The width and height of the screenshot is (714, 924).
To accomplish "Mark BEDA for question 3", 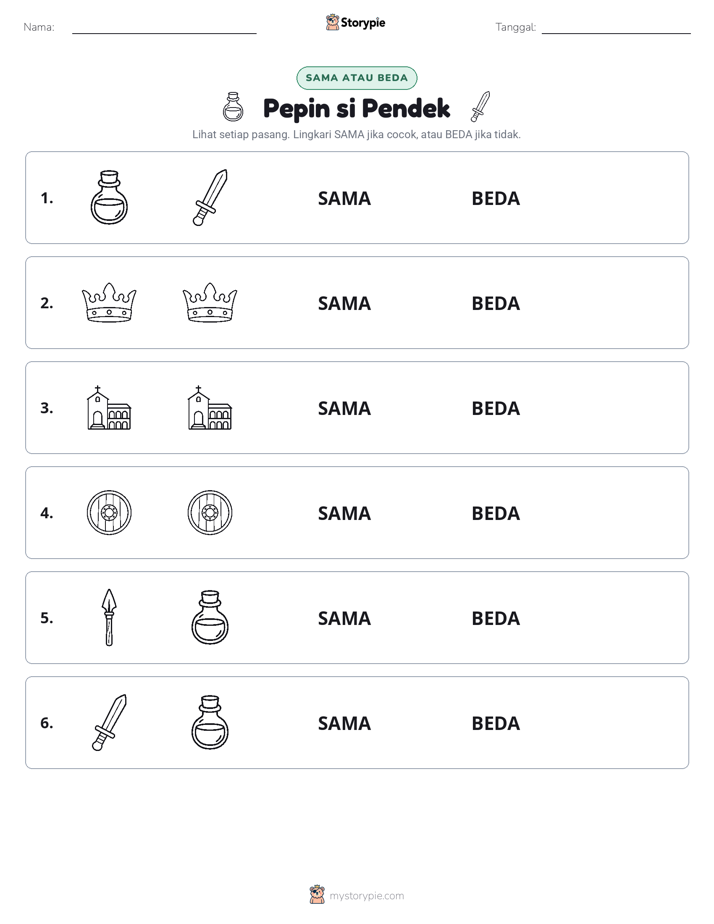I will 495,408.
